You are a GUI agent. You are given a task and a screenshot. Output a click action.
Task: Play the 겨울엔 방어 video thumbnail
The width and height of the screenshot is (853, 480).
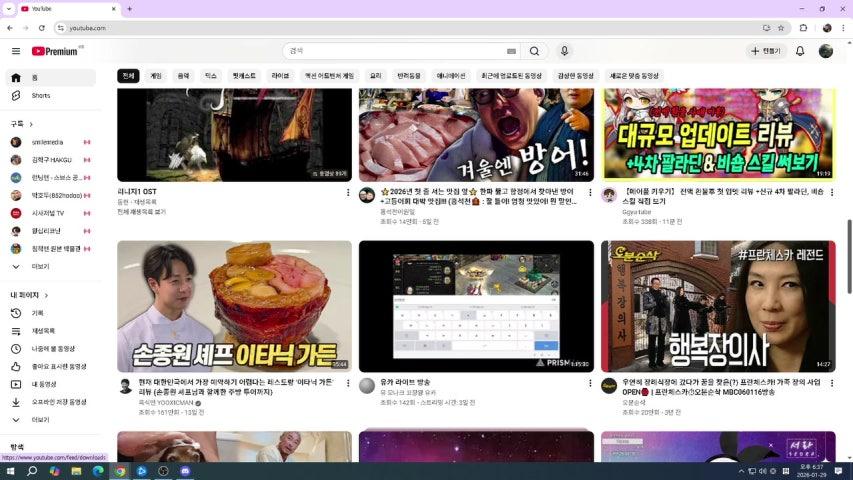[x=476, y=135]
